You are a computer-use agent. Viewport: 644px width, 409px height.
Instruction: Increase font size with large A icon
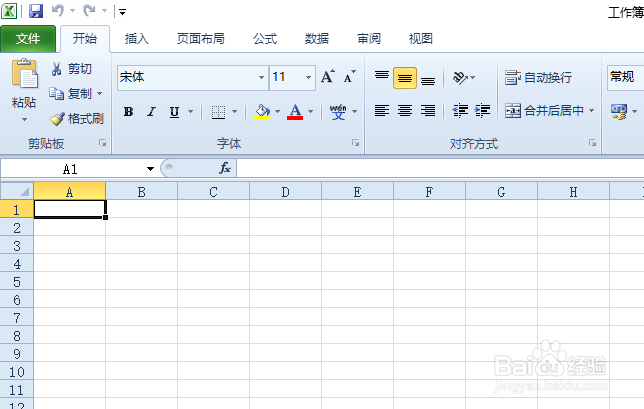327,77
